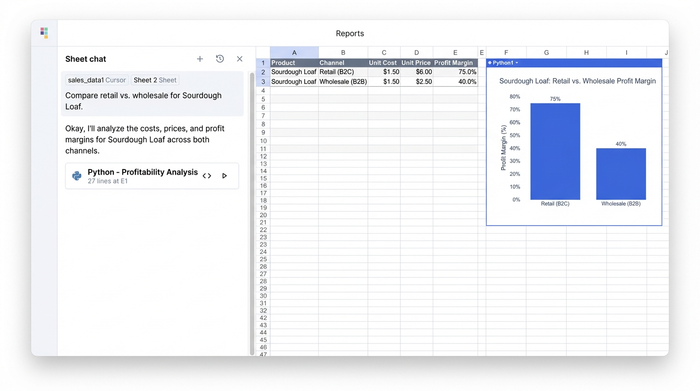Viewport: 700px width, 391px height.
Task: Click the 27 lines at E1 text
Action: tap(108, 181)
